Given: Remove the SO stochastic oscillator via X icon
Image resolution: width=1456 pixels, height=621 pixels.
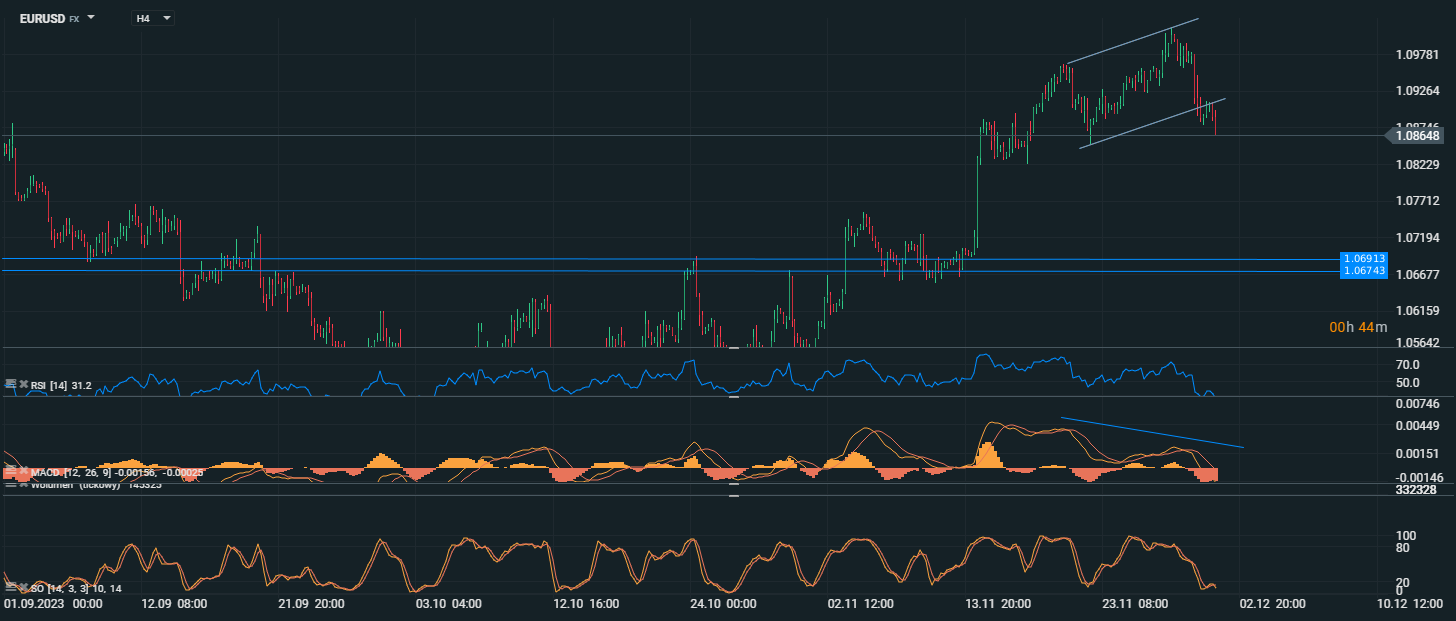Looking at the screenshot, I should [23, 587].
